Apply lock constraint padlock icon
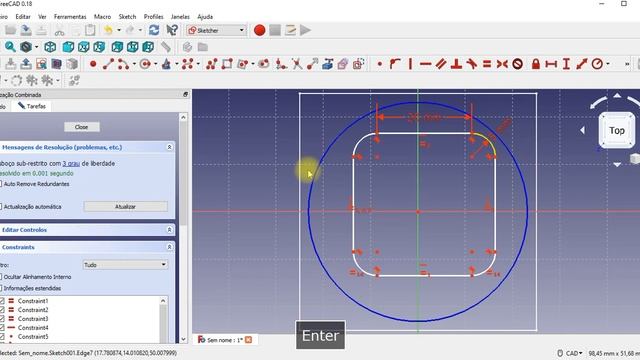This screenshot has height=360, width=640. [536, 64]
